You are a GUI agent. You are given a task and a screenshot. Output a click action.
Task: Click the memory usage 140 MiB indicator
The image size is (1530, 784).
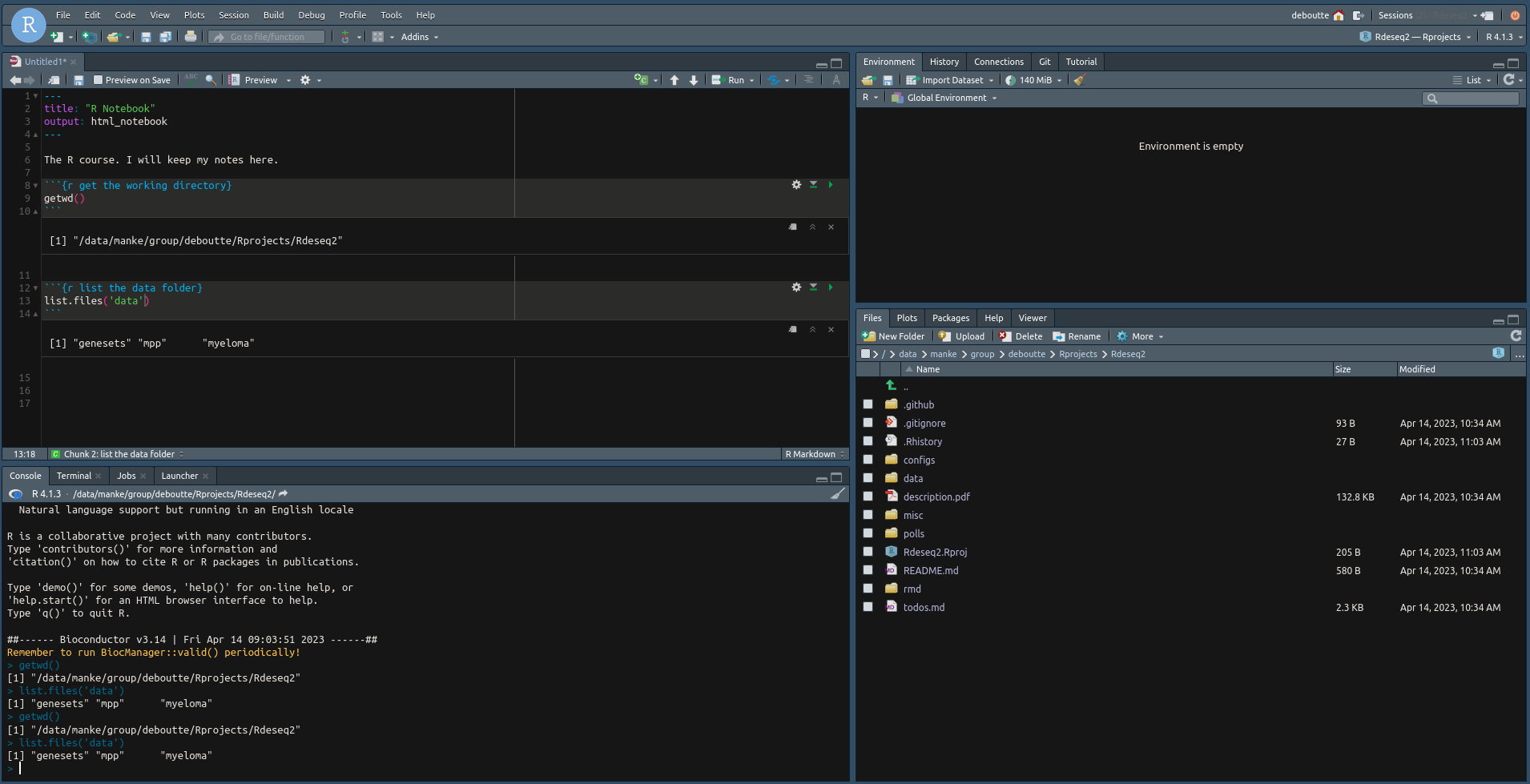[x=1033, y=80]
